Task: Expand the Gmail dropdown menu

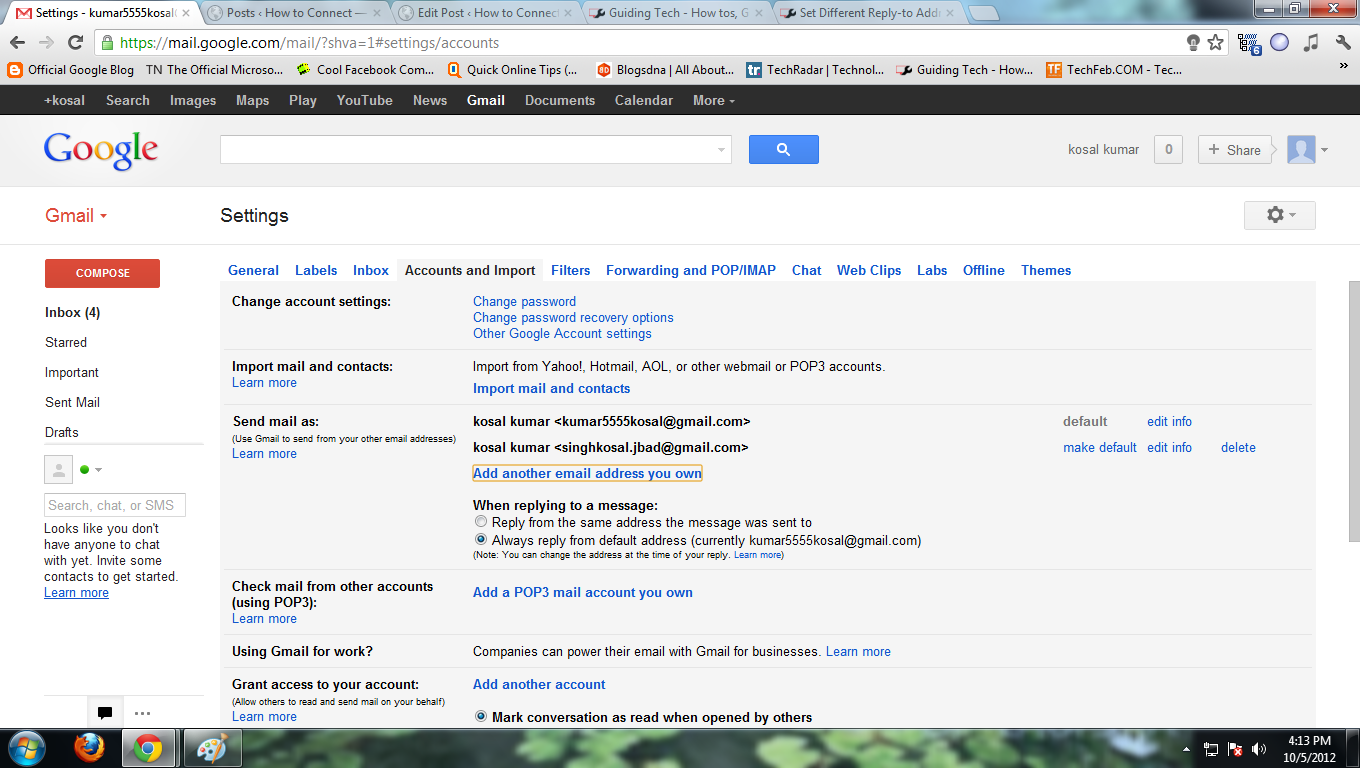Action: coord(76,216)
